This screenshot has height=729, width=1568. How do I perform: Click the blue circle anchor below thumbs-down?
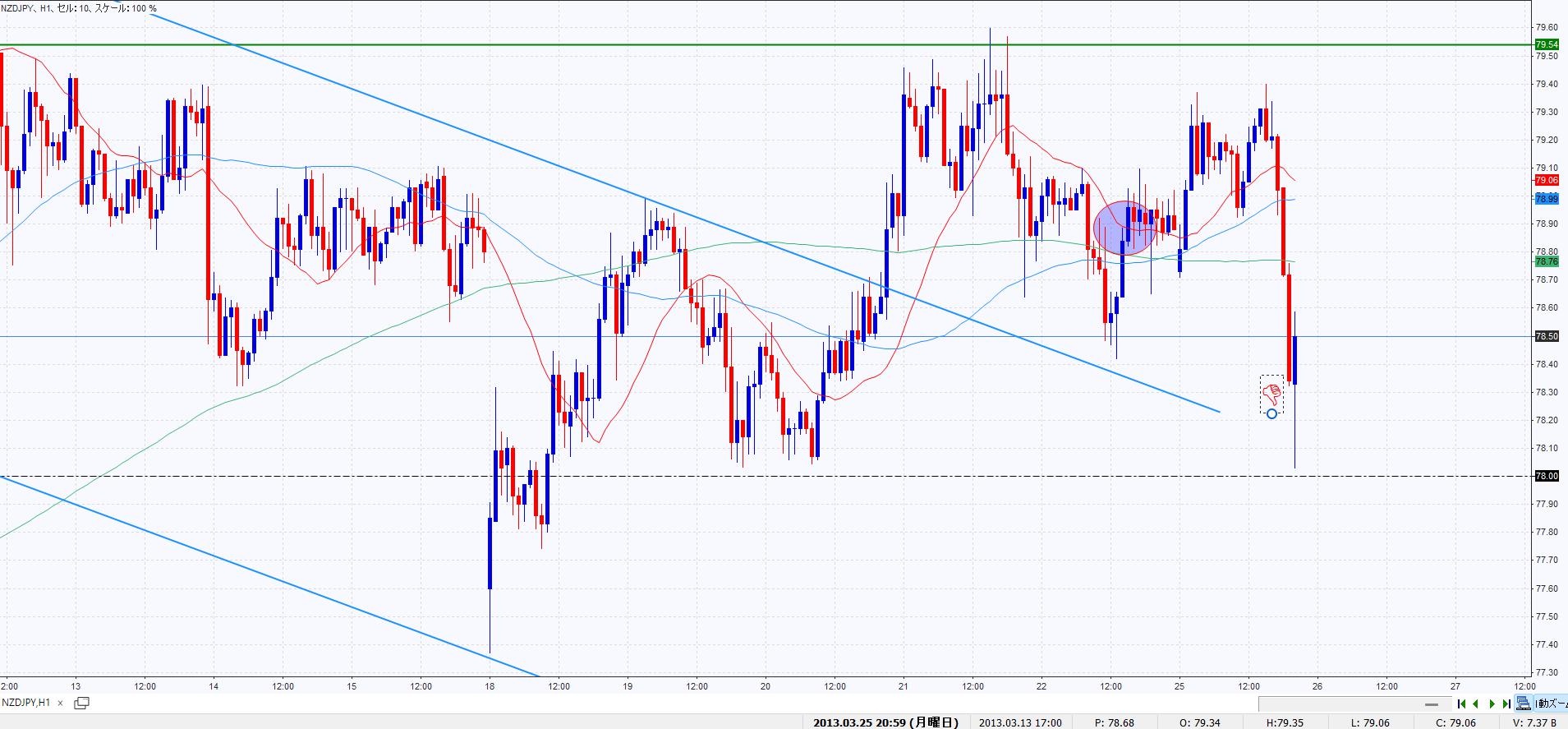point(1272,413)
